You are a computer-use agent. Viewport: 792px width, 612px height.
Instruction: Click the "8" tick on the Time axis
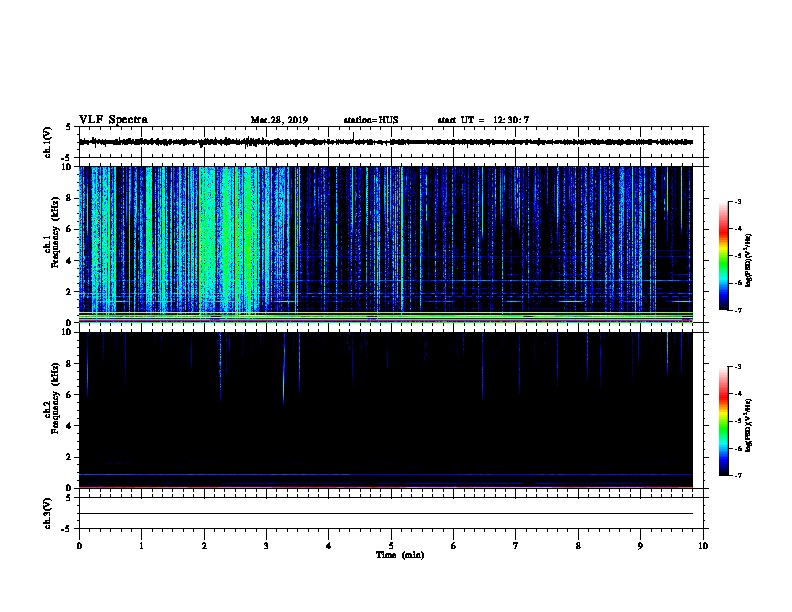[578, 545]
